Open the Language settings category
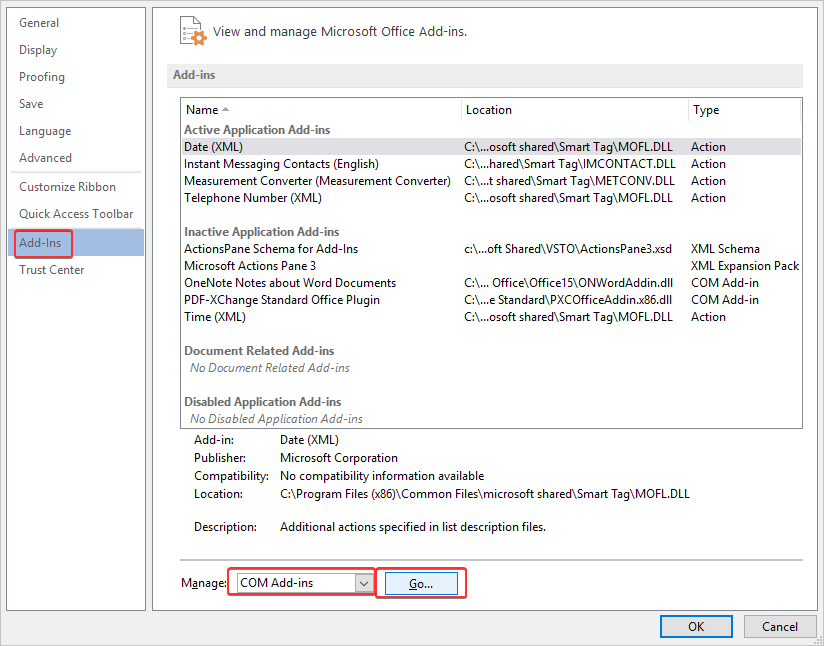The height and width of the screenshot is (646, 824). [x=45, y=131]
